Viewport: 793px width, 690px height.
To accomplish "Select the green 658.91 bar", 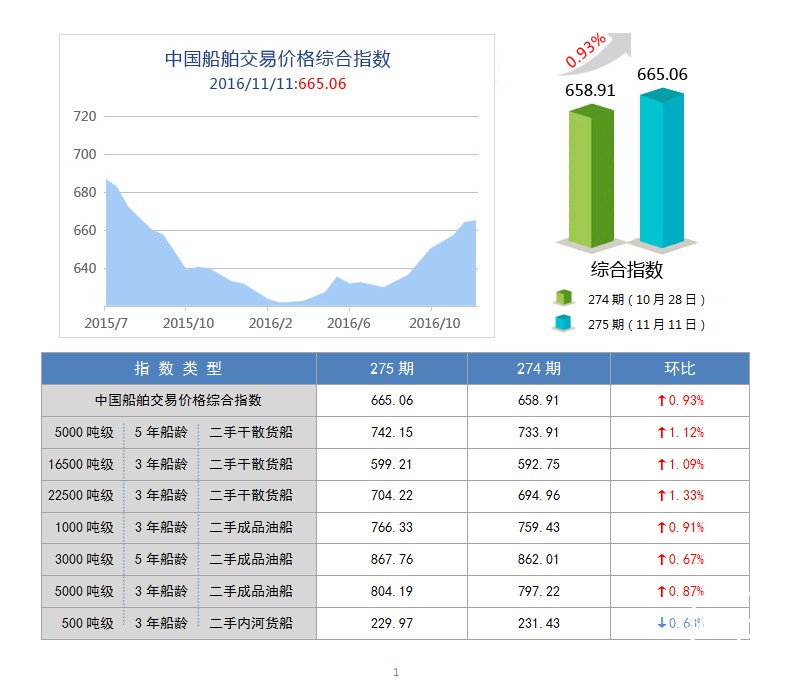I will point(591,176).
